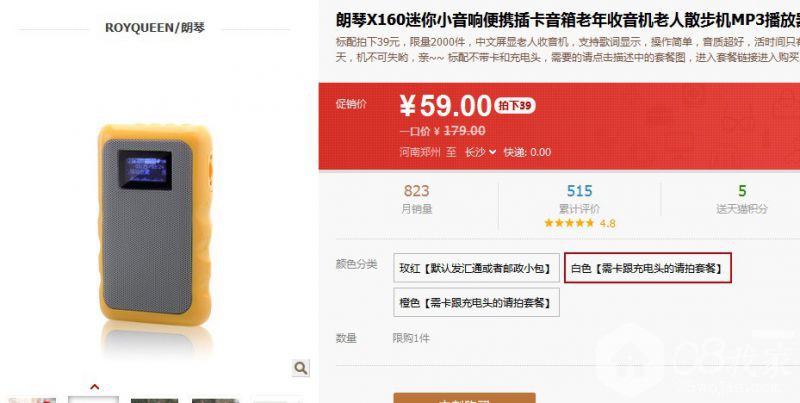Click the ¥59.00 promotional price
This screenshot has width=800, height=403.
(x=445, y=106)
